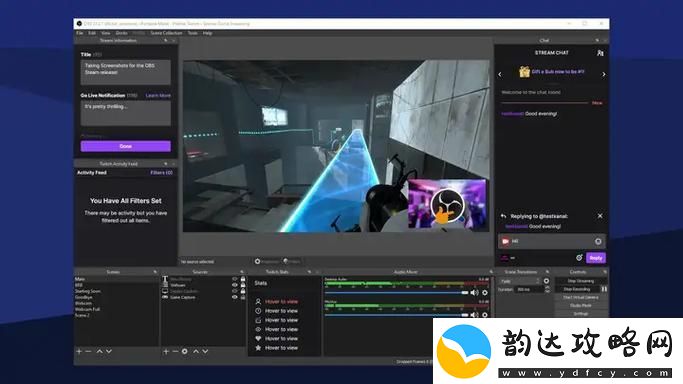Open Desktop Audio settings gear in mixer
683x384 pixels.
click(485, 293)
